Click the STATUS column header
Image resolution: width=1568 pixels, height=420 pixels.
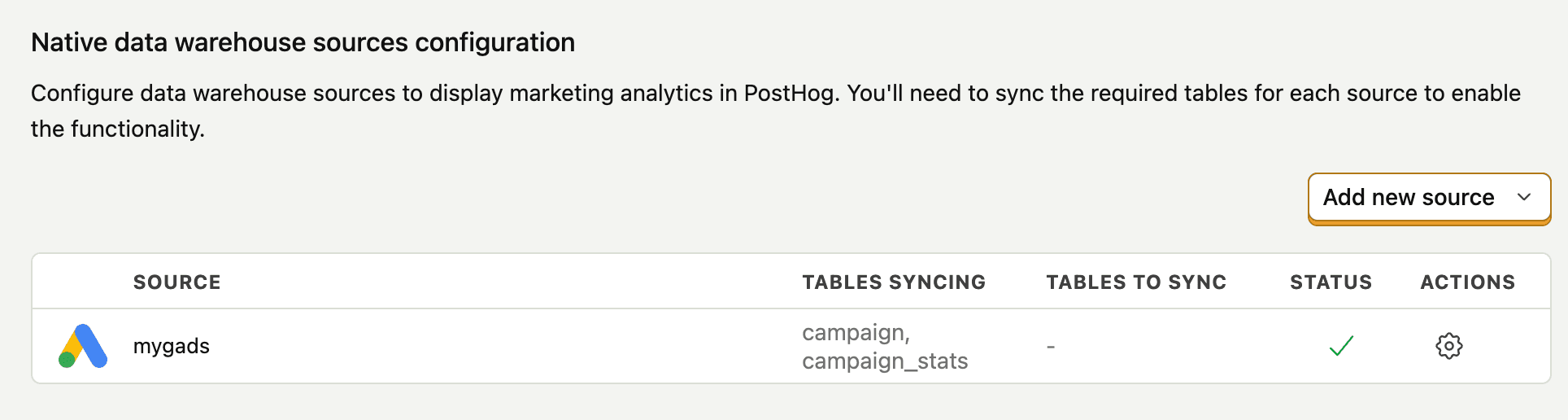[1331, 282]
